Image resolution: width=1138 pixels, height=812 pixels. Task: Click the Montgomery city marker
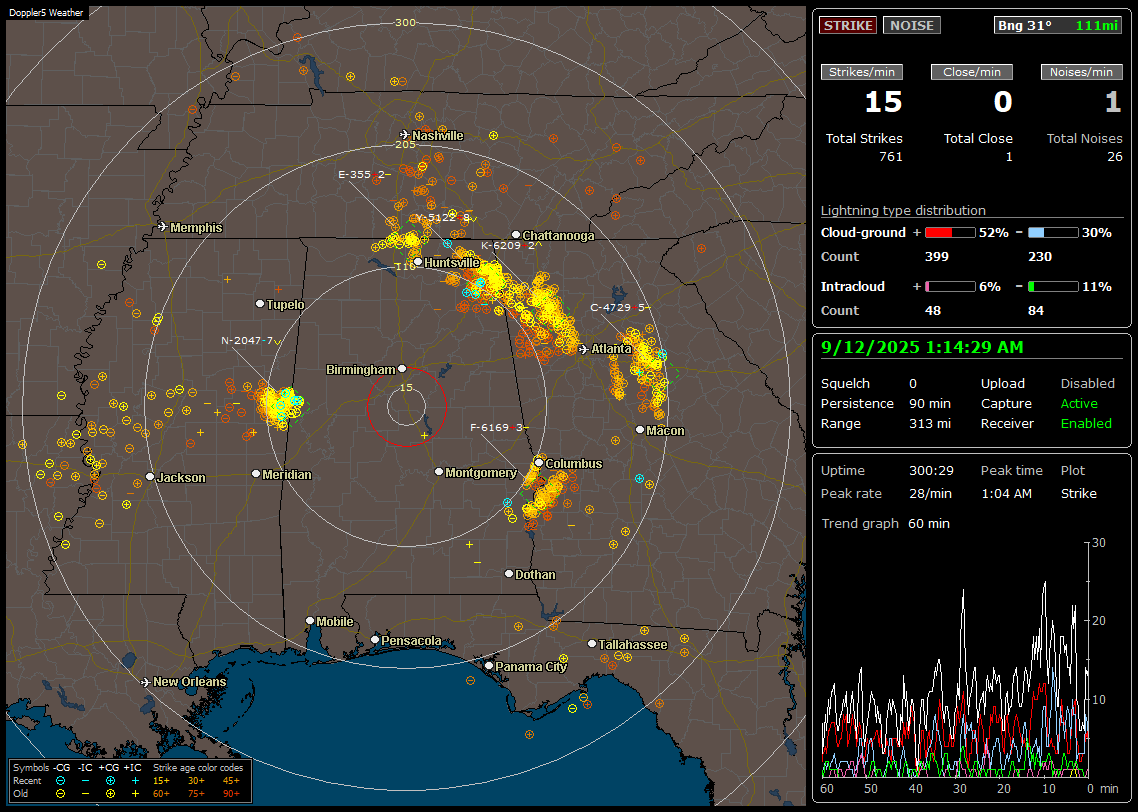pos(438,472)
